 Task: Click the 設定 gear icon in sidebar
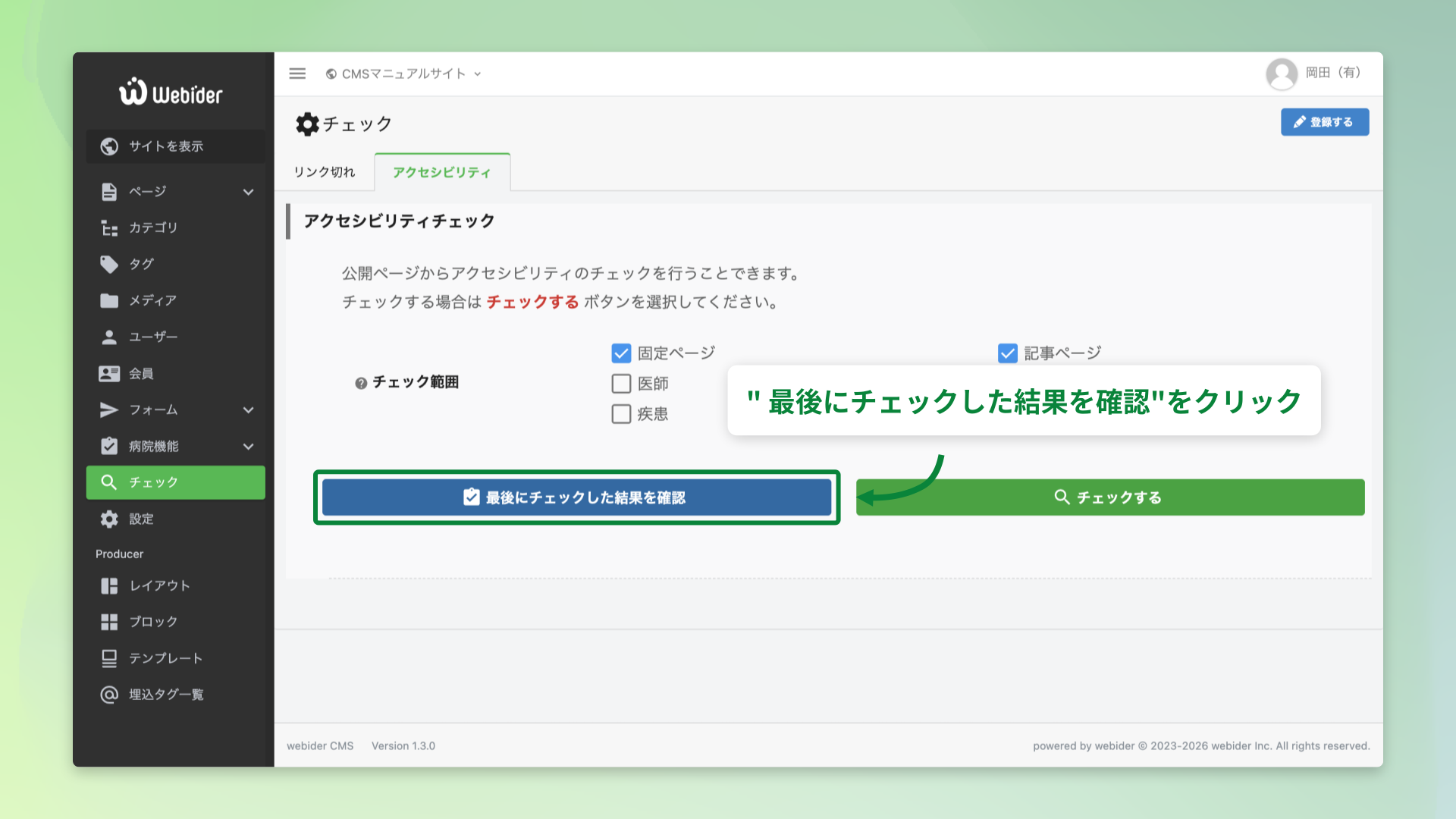109,519
